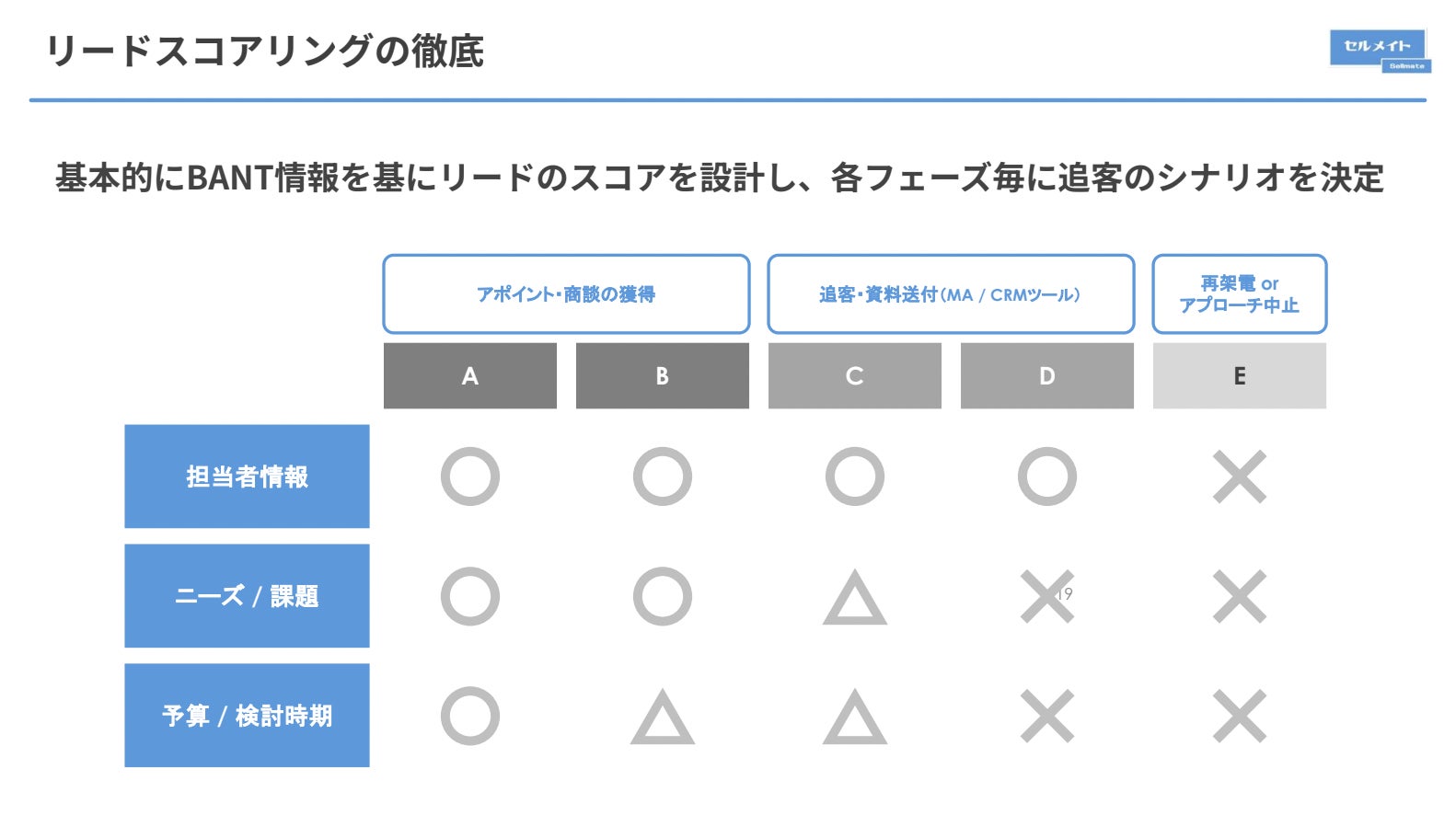Click the triangle icon for 予算/検討時期 column B
1456x815 pixels.
(x=662, y=718)
